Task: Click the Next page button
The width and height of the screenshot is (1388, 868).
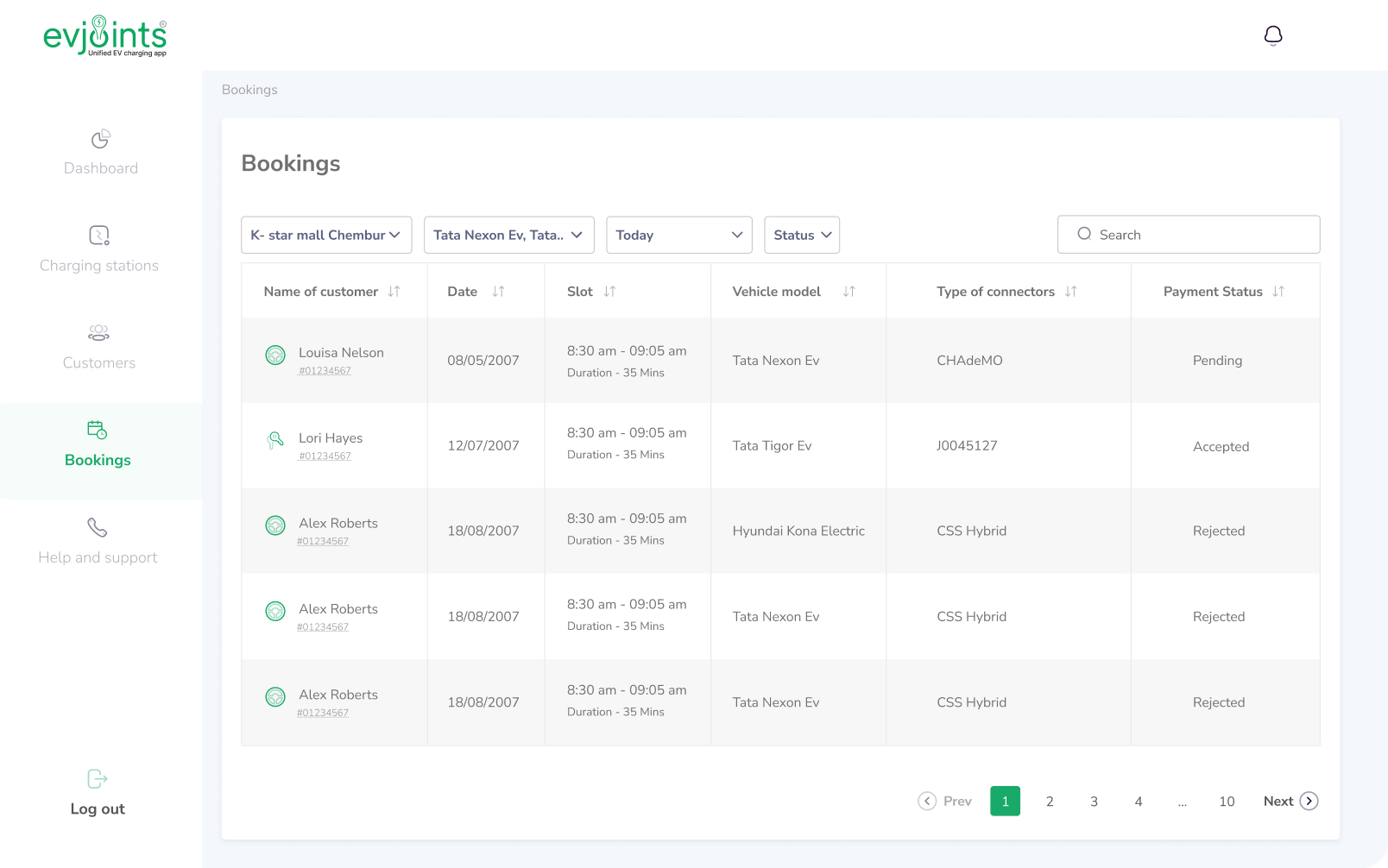Action: click(1290, 802)
